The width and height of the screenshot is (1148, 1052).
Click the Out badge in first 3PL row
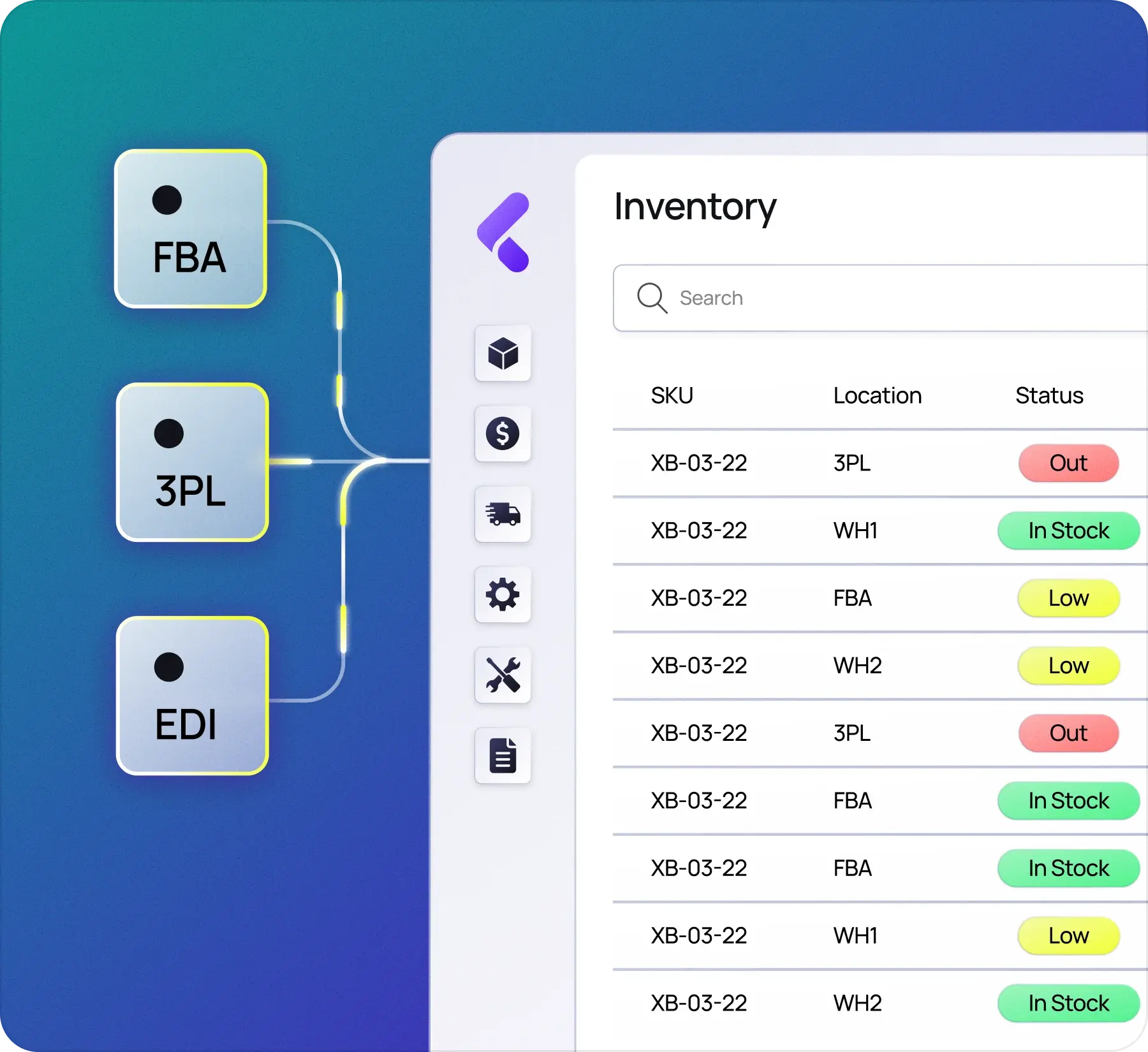point(1068,463)
